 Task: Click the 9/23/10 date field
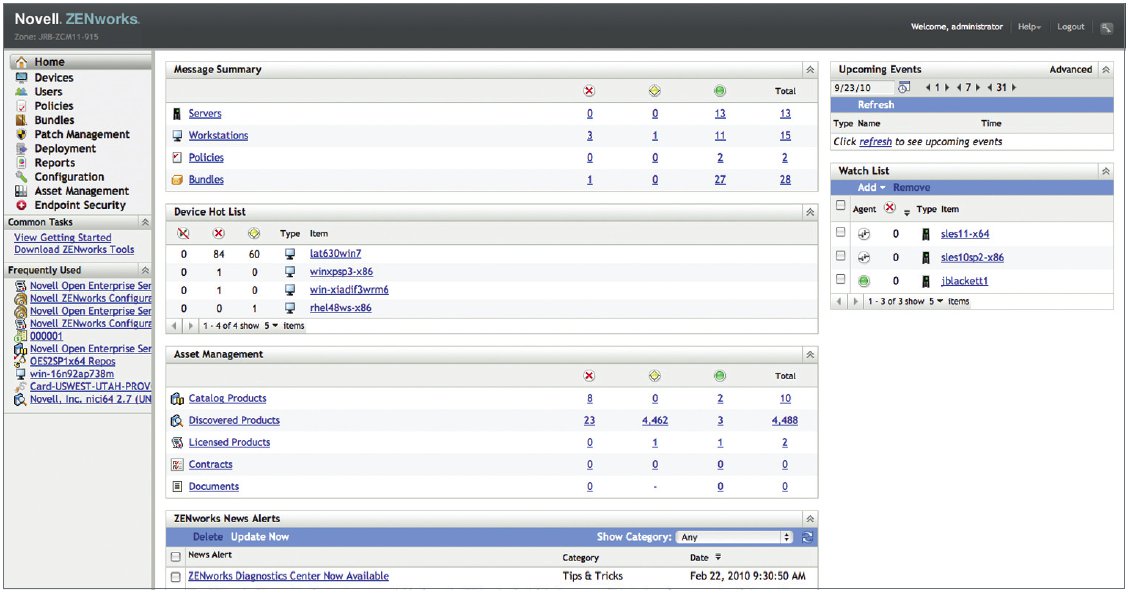[863, 88]
